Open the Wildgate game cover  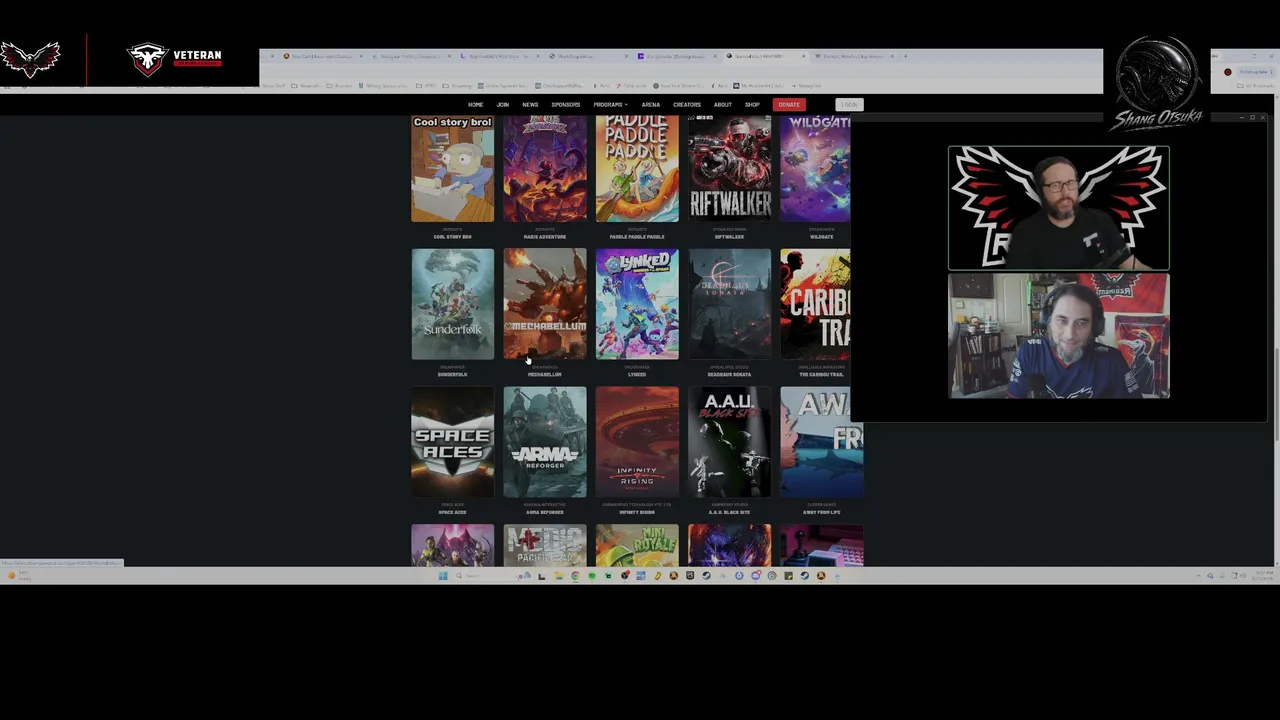point(815,168)
